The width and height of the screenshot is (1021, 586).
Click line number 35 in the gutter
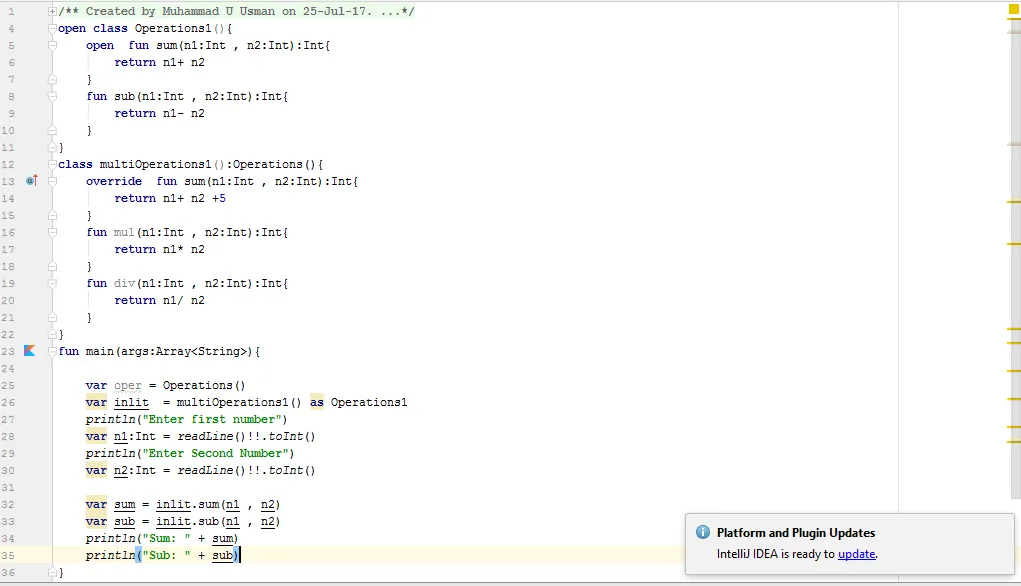[8, 555]
